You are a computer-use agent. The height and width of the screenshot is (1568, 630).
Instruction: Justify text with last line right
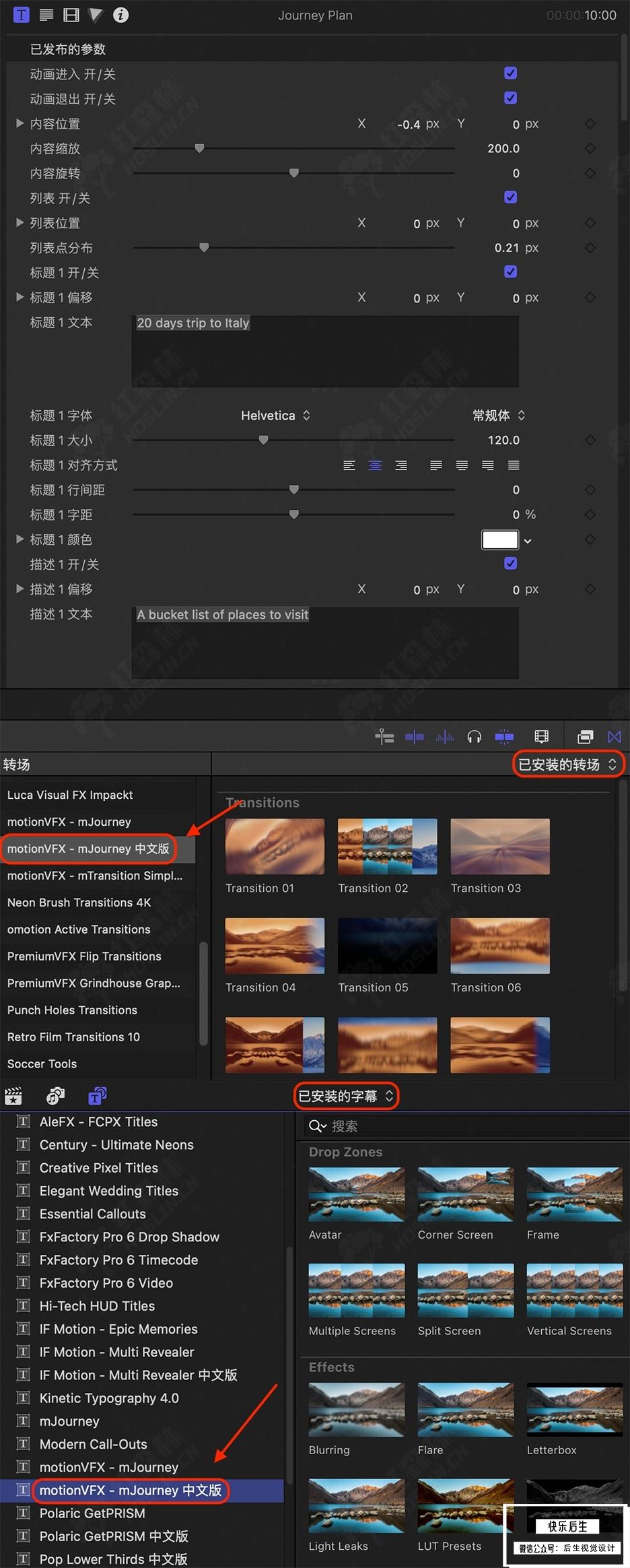[488, 465]
